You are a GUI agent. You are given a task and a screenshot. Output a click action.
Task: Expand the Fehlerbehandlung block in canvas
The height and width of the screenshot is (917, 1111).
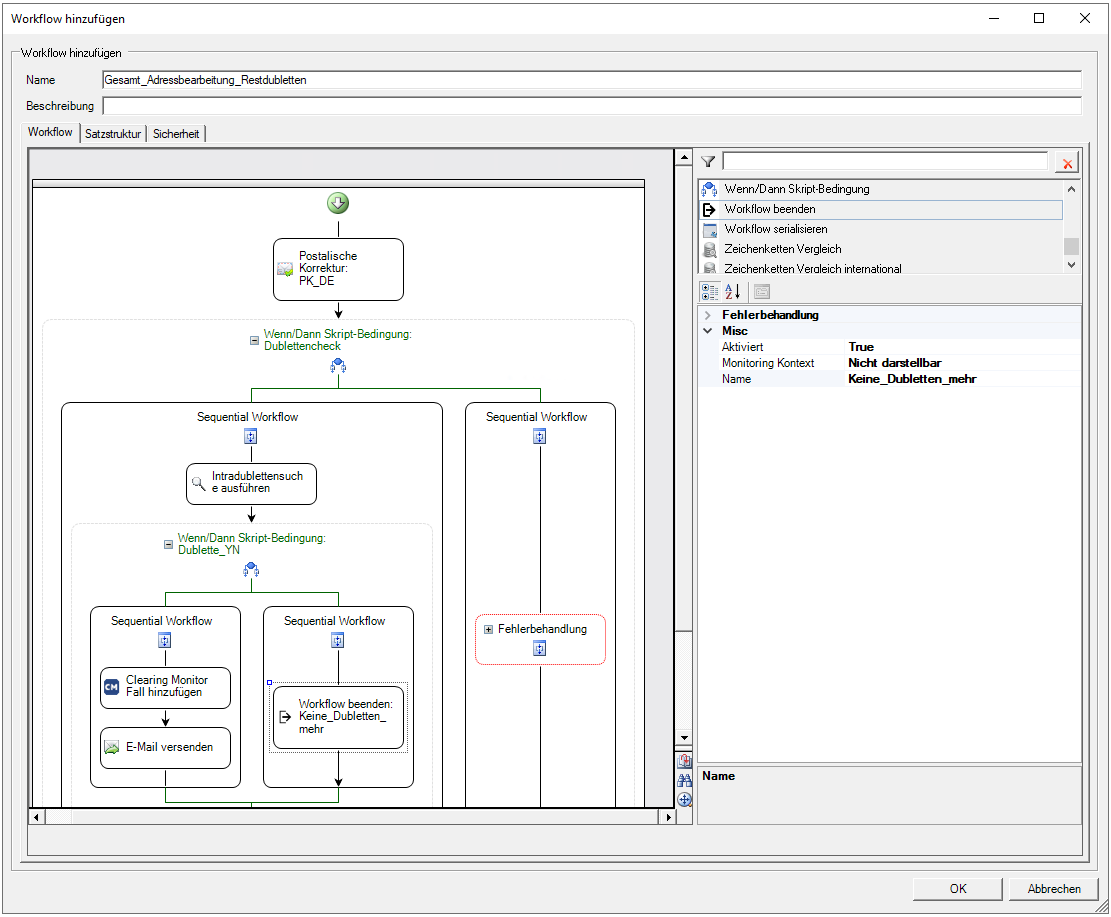488,629
